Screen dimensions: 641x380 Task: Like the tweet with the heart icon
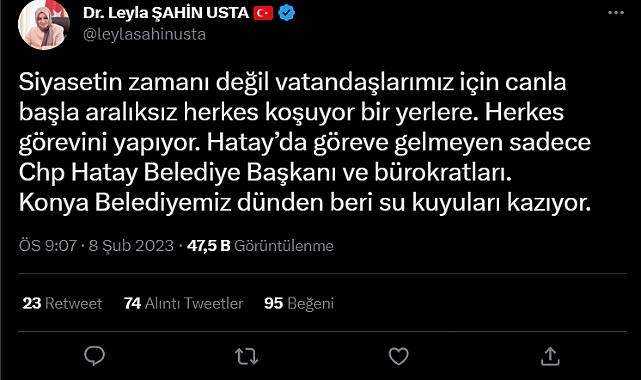[x=399, y=356]
